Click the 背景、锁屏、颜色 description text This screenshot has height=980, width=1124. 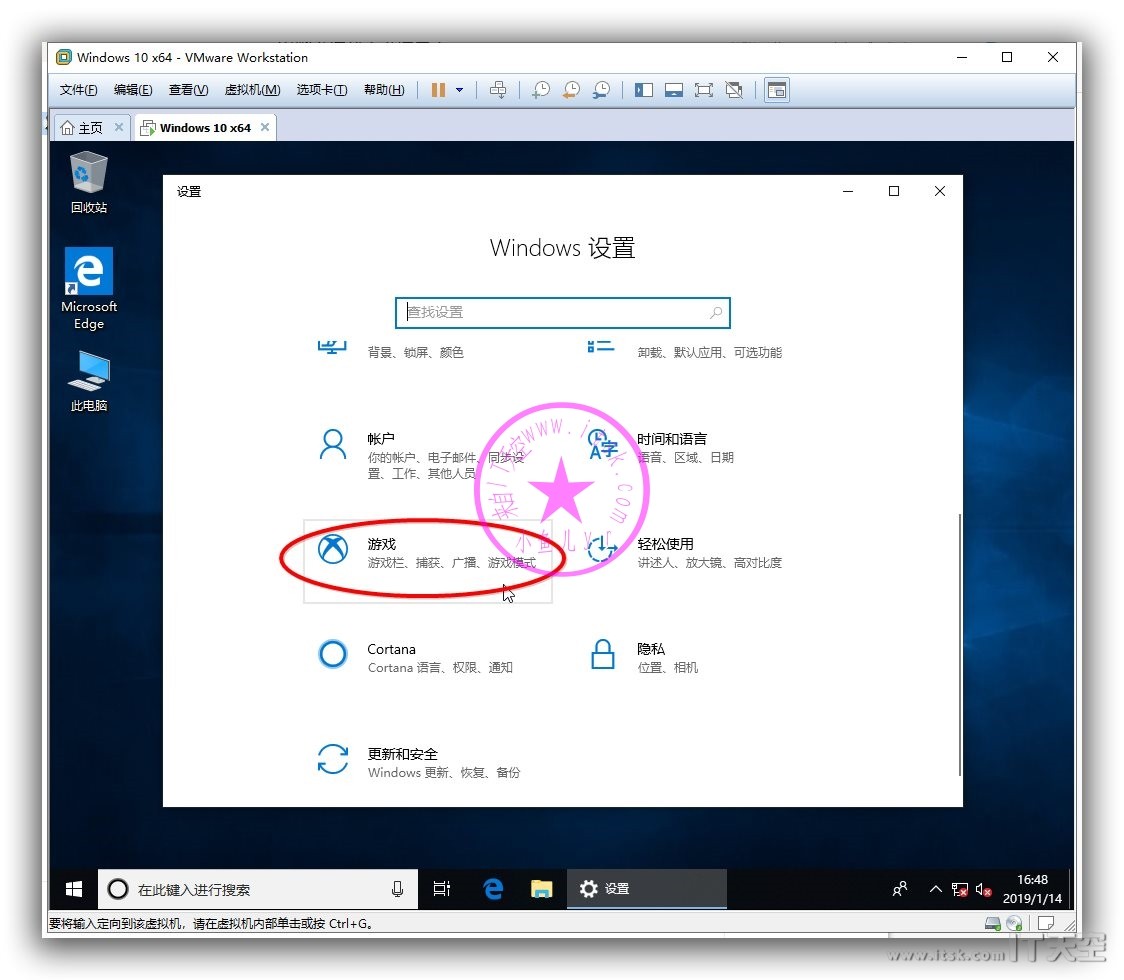click(416, 352)
